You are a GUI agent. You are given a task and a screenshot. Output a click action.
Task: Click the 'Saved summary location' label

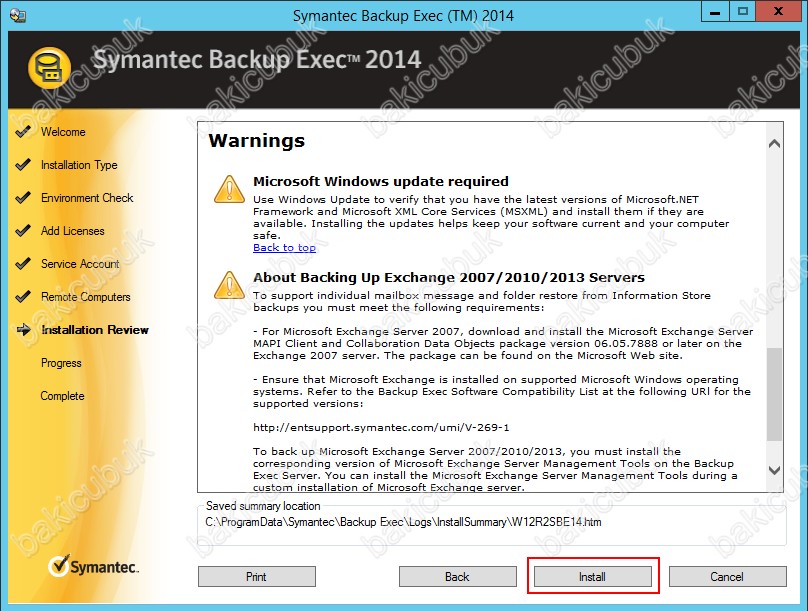(x=263, y=506)
